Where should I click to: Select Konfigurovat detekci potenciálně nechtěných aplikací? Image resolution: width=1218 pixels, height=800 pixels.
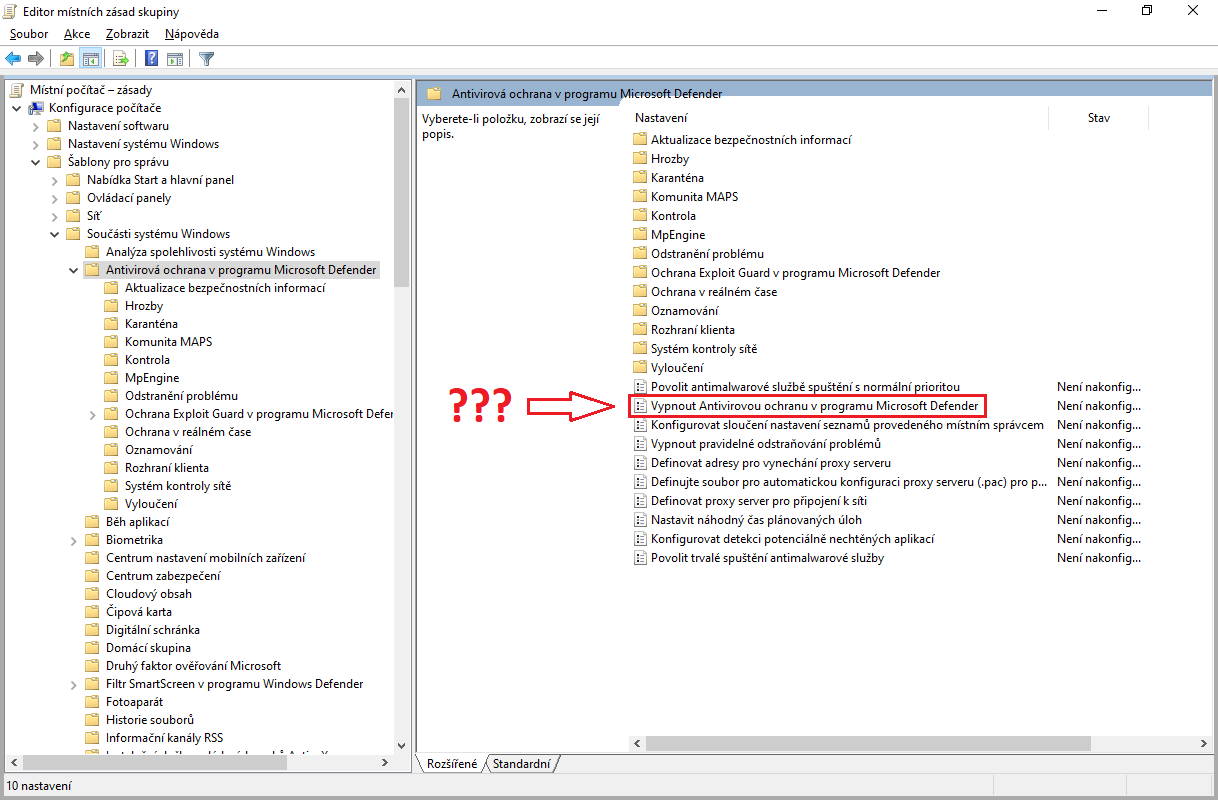click(792, 538)
